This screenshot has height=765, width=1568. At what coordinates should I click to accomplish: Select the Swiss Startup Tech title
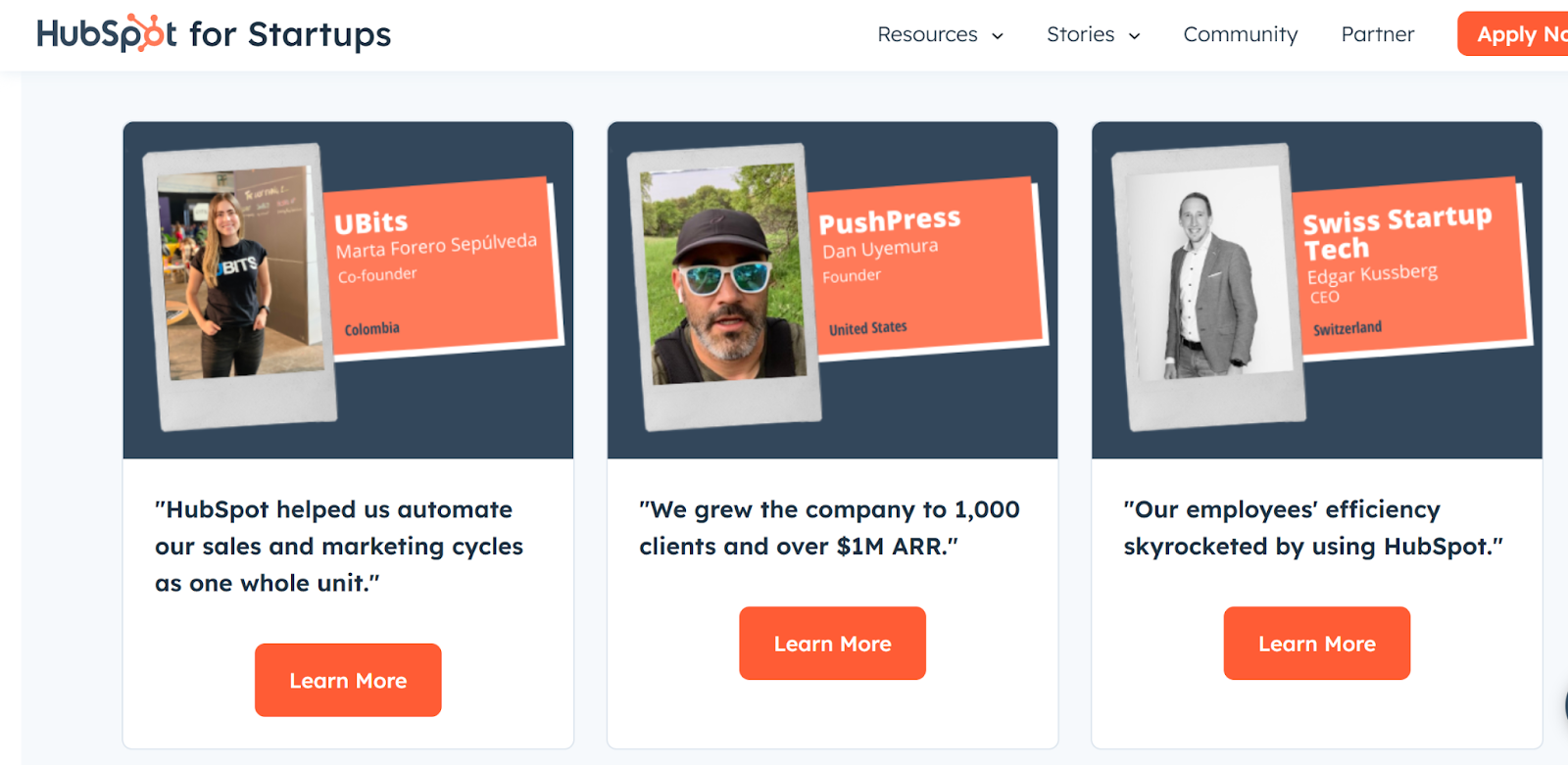tap(1396, 233)
